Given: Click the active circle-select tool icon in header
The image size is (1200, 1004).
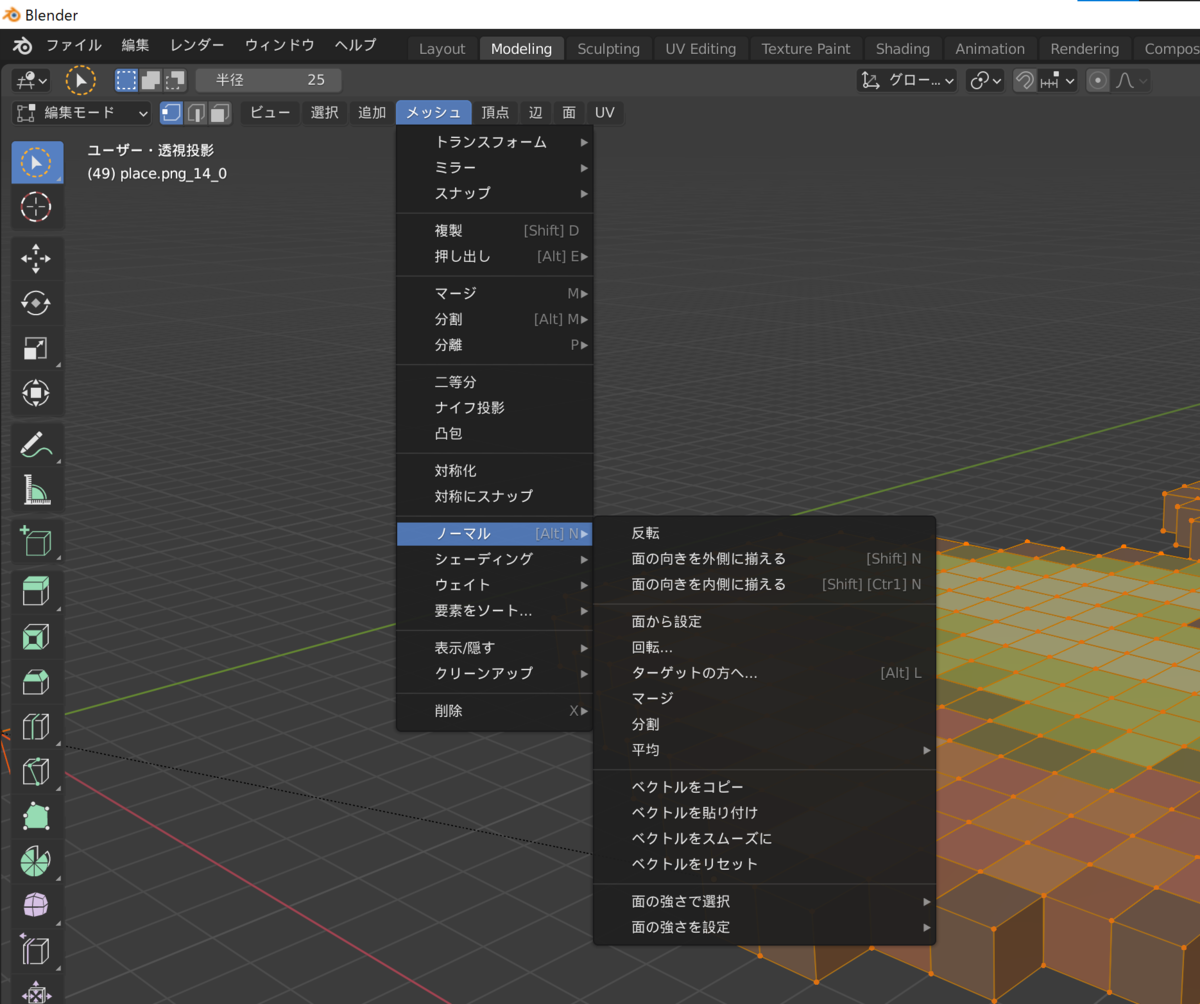Looking at the screenshot, I should pyautogui.click(x=80, y=80).
